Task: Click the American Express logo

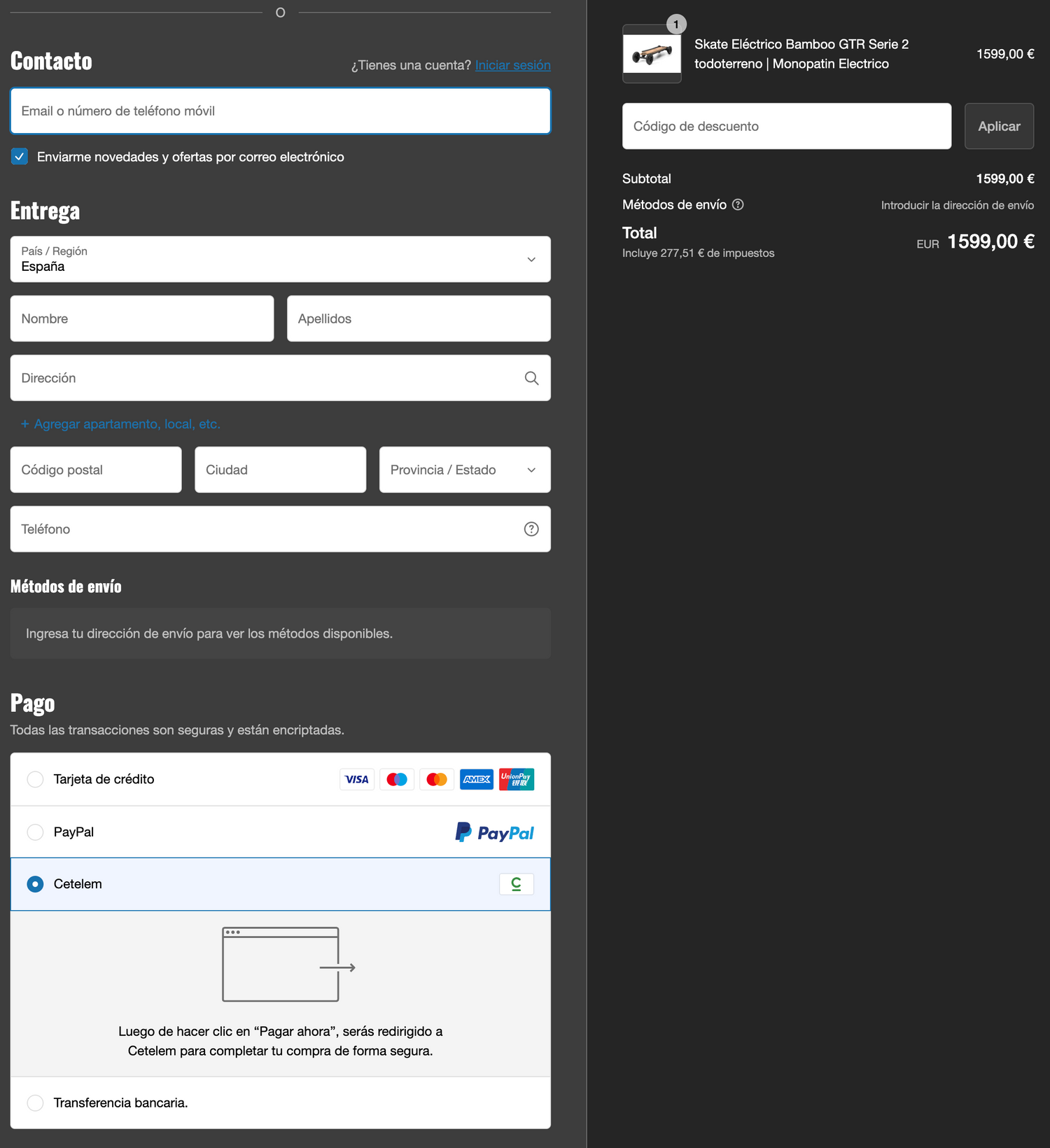Action: click(x=477, y=779)
